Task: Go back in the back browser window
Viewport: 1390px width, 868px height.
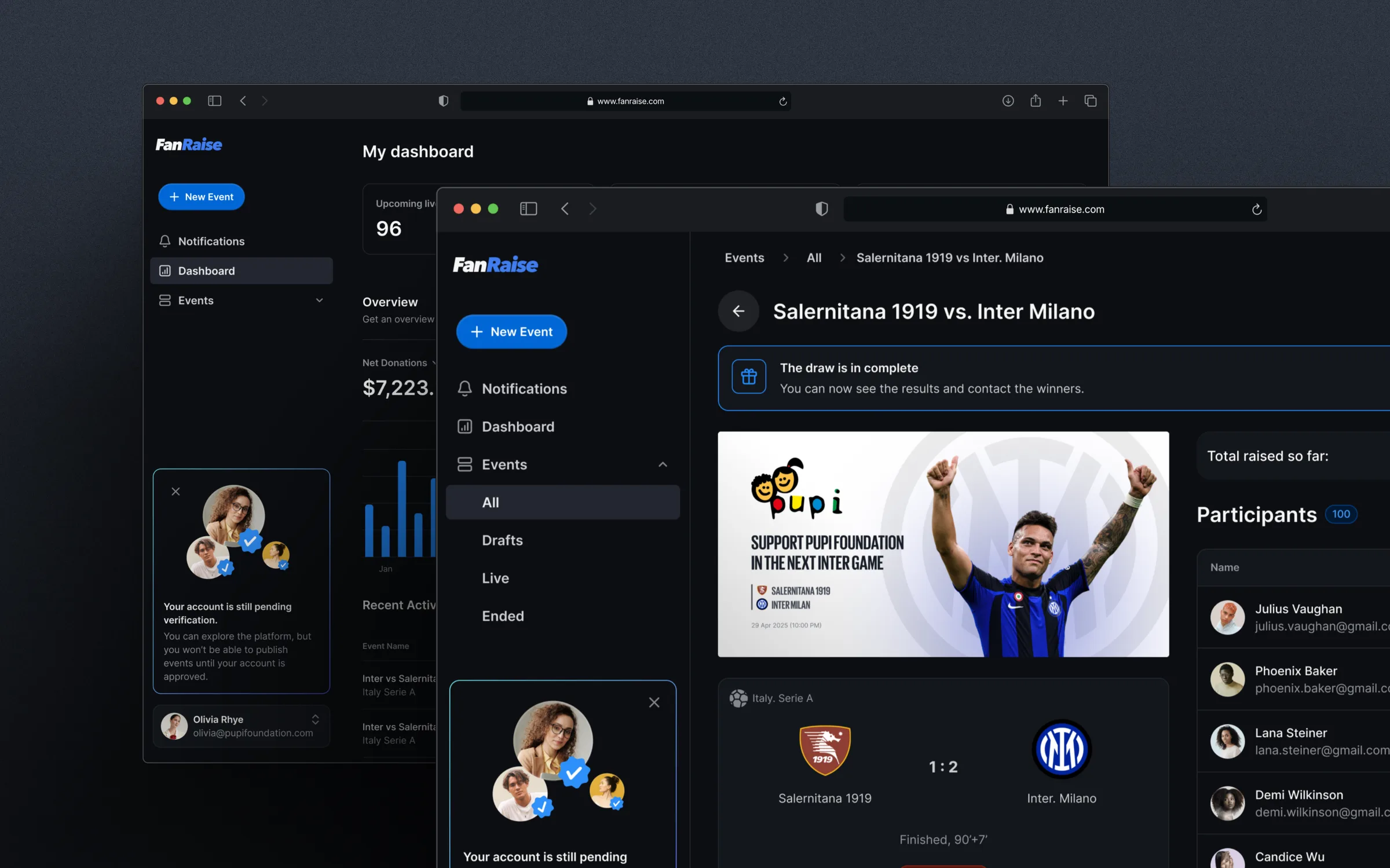Action: click(x=243, y=101)
